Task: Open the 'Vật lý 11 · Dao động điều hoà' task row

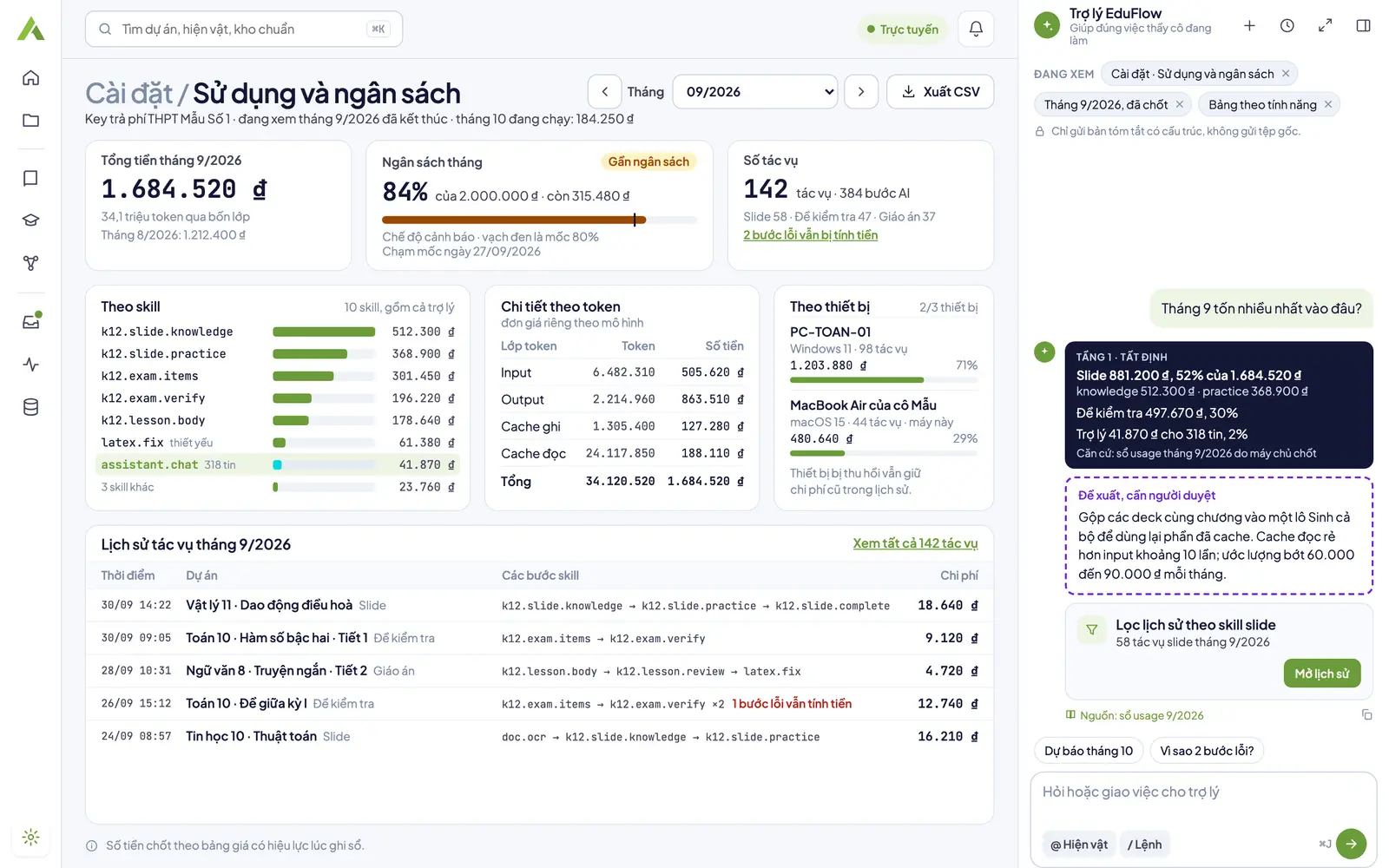Action: (x=539, y=606)
